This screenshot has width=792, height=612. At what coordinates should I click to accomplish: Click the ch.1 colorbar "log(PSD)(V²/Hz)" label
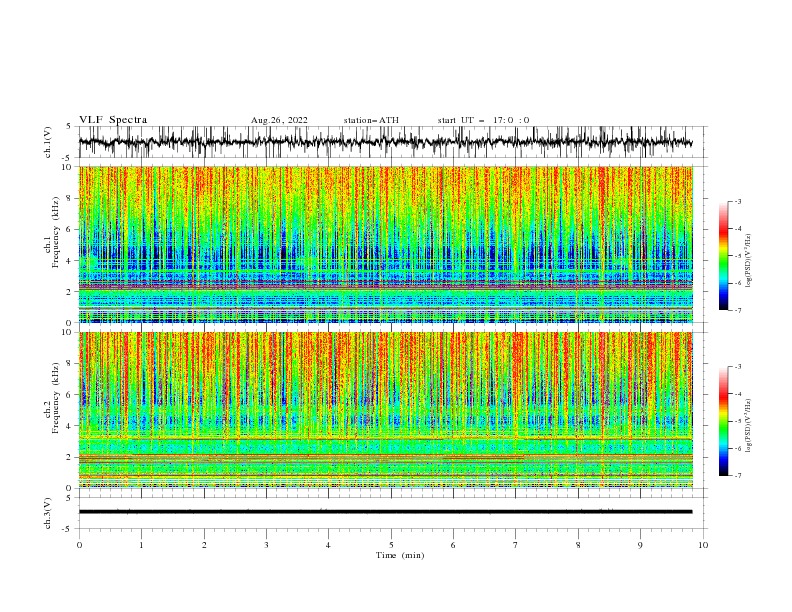tap(748, 261)
